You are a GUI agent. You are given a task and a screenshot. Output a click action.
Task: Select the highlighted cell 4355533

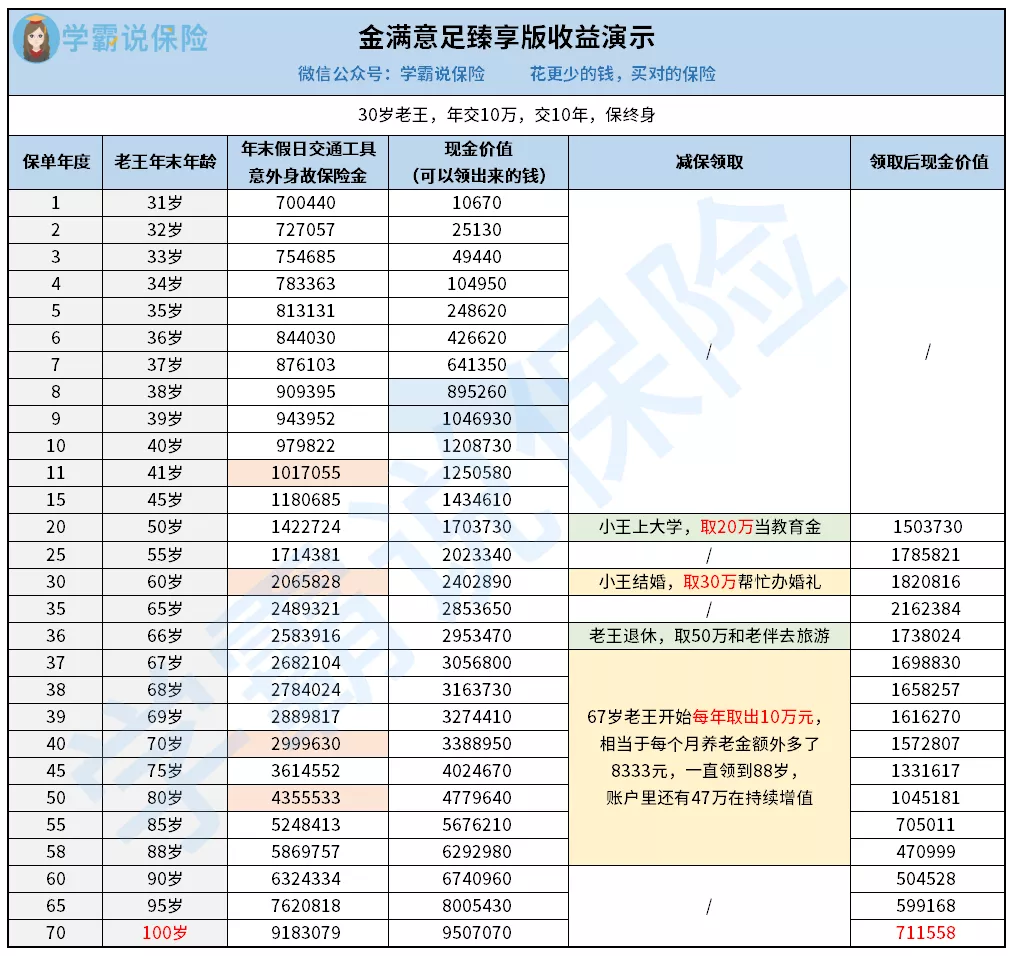click(x=306, y=798)
